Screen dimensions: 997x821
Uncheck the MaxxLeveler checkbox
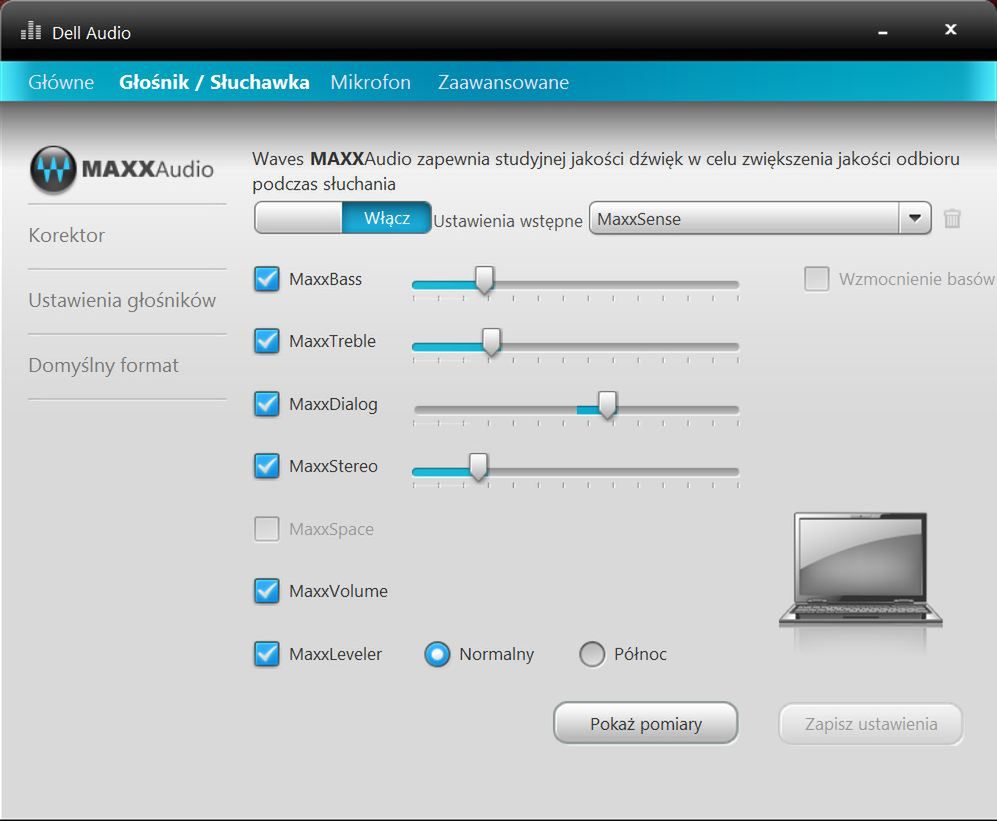(266, 654)
